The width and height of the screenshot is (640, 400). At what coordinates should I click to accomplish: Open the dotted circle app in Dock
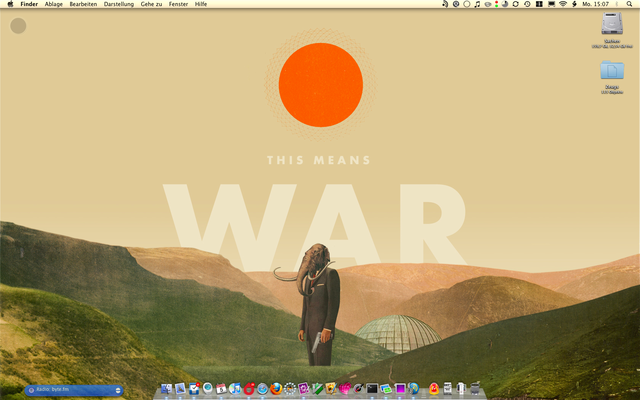pyautogui.click(x=290, y=389)
